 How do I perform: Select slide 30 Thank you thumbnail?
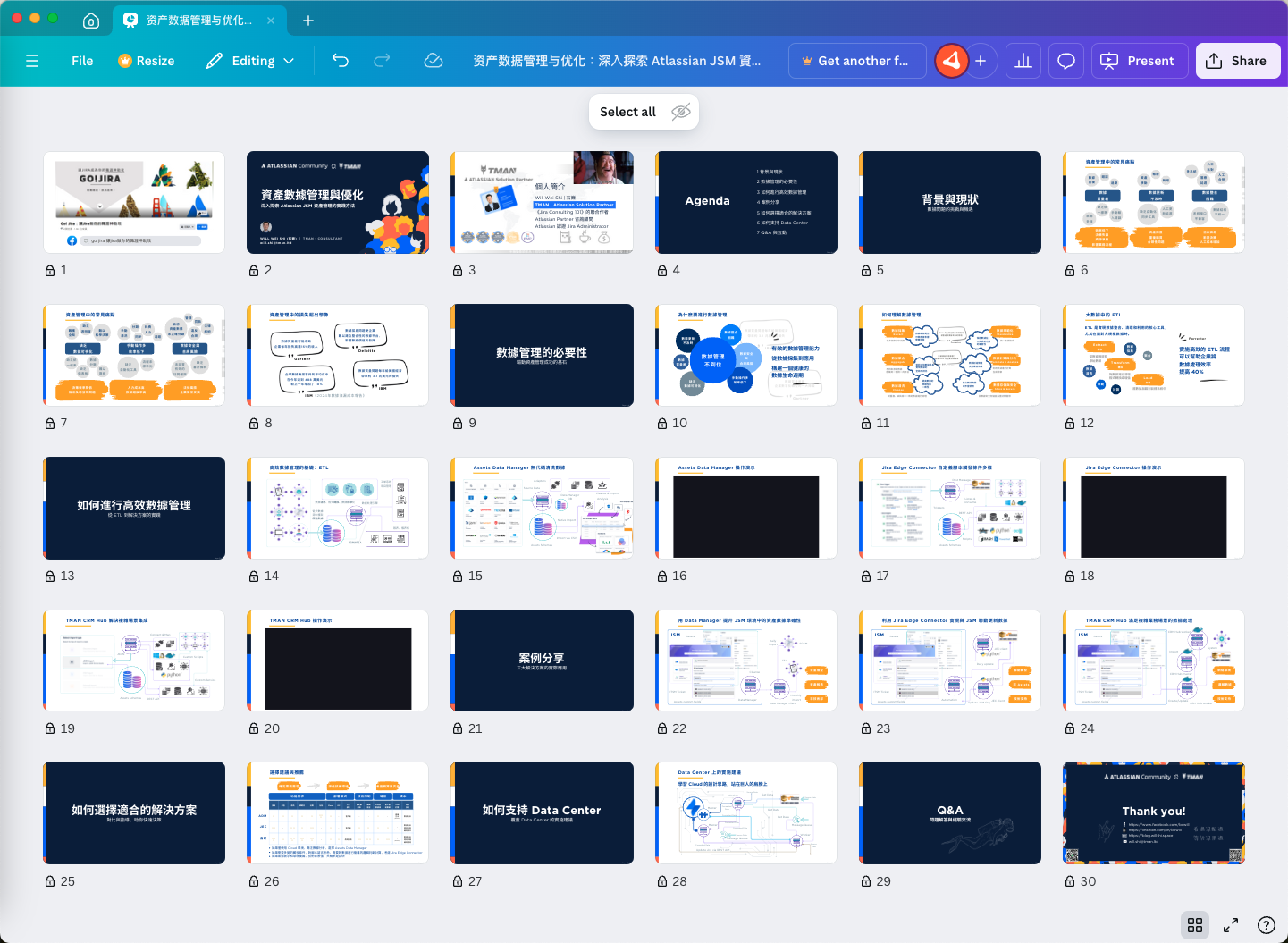[1154, 812]
